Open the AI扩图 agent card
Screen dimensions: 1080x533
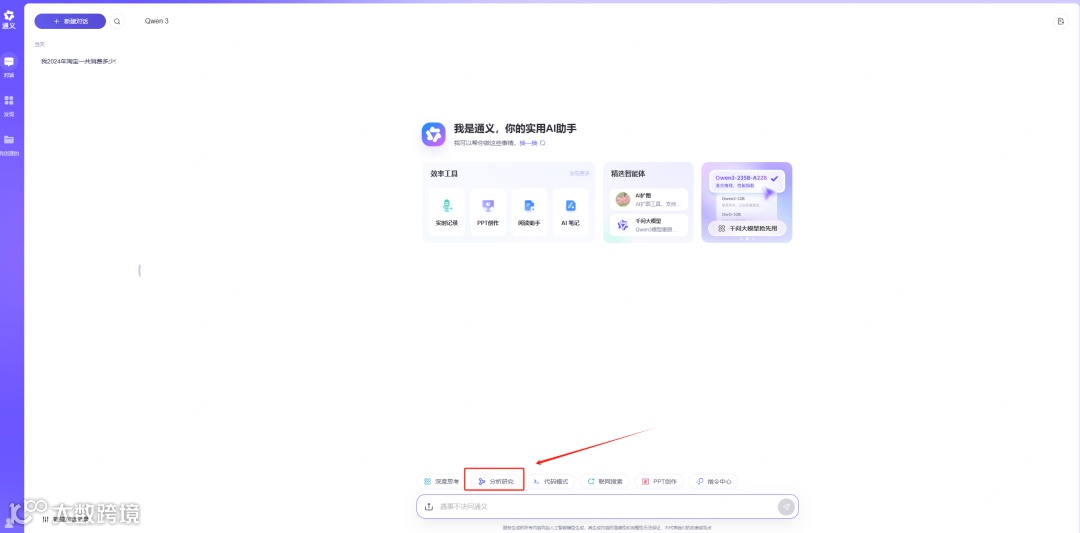pyautogui.click(x=648, y=200)
